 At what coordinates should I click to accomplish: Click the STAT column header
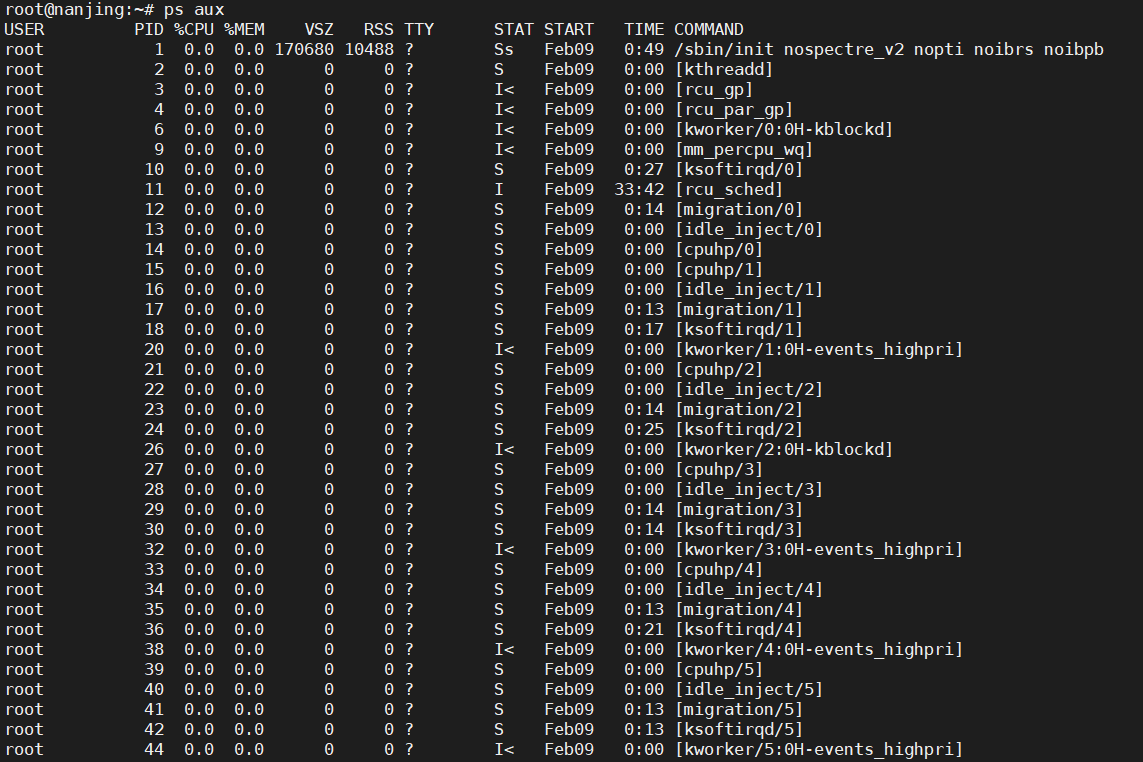click(513, 29)
